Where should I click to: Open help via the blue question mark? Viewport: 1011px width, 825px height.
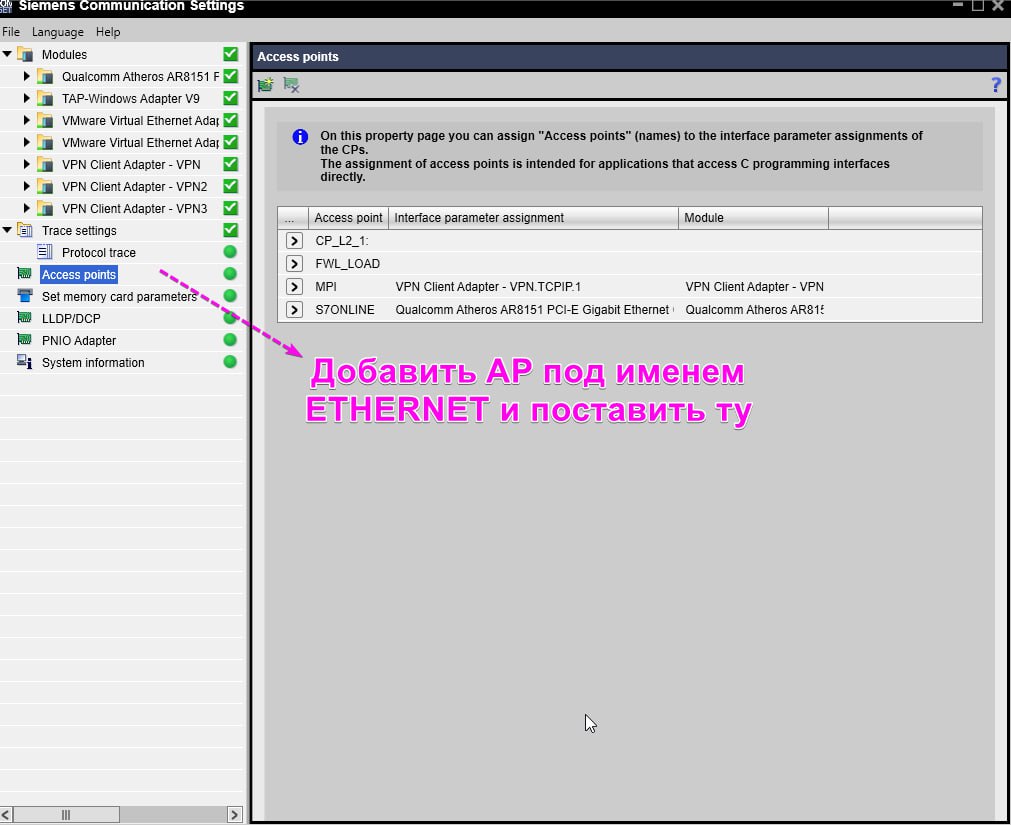(x=996, y=84)
